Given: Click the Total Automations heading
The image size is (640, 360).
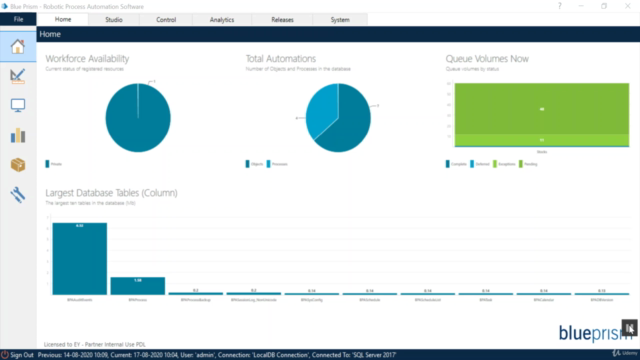Looking at the screenshot, I should pyautogui.click(x=280, y=58).
